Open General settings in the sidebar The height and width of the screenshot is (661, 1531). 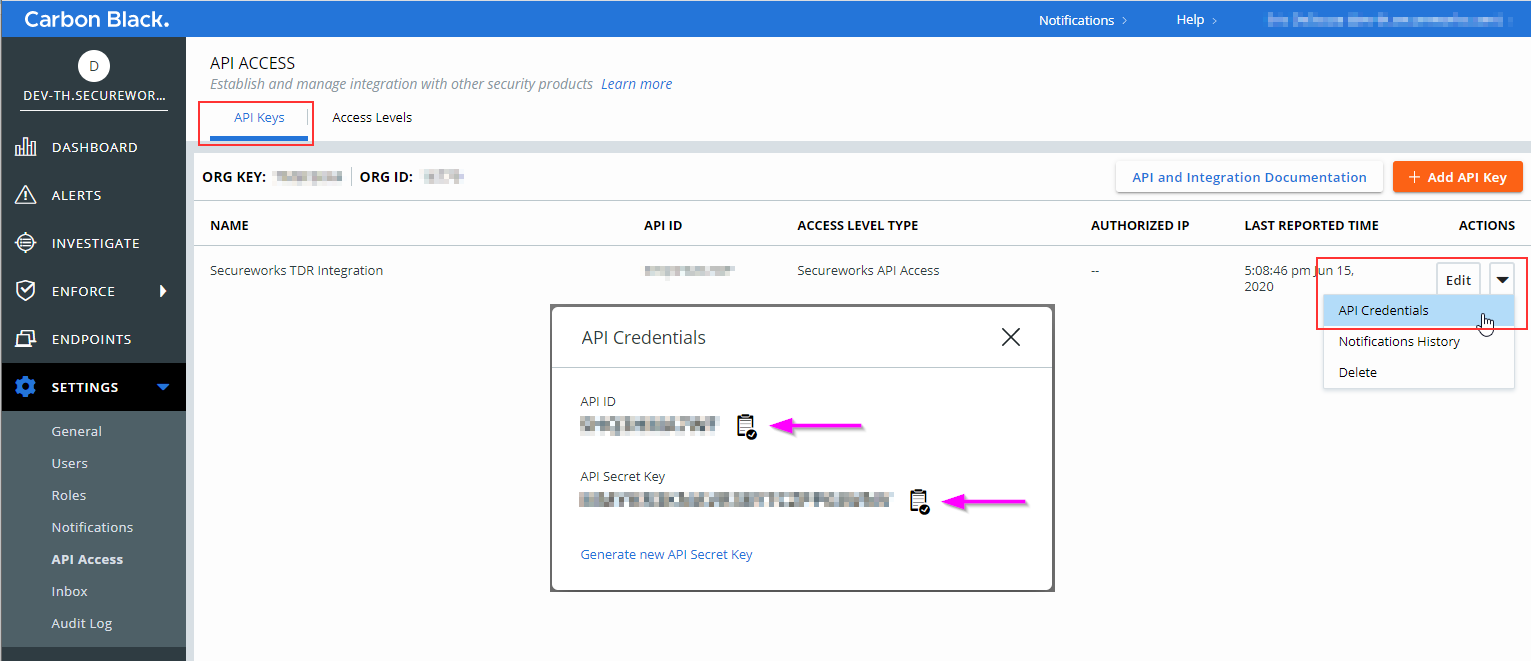click(x=77, y=431)
